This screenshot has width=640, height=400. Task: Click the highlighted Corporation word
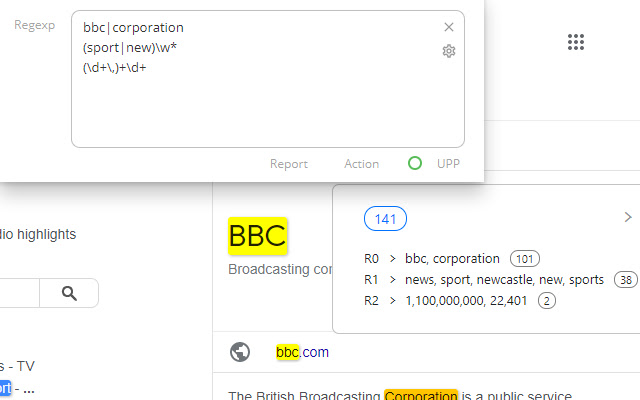click(421, 395)
